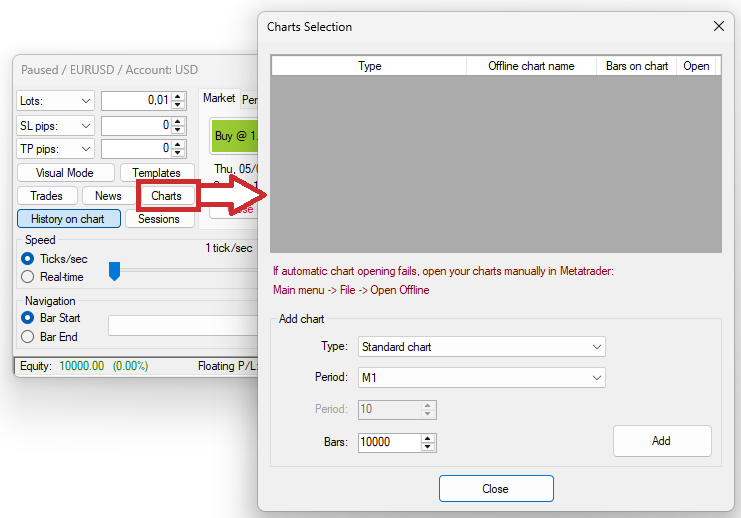Increase the TP pips spinner value

(179, 144)
